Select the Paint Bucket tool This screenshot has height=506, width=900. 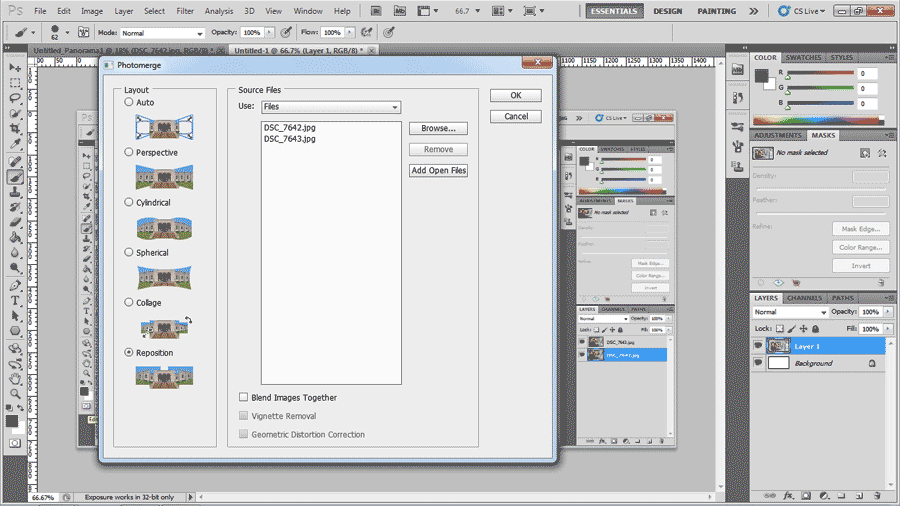point(15,238)
